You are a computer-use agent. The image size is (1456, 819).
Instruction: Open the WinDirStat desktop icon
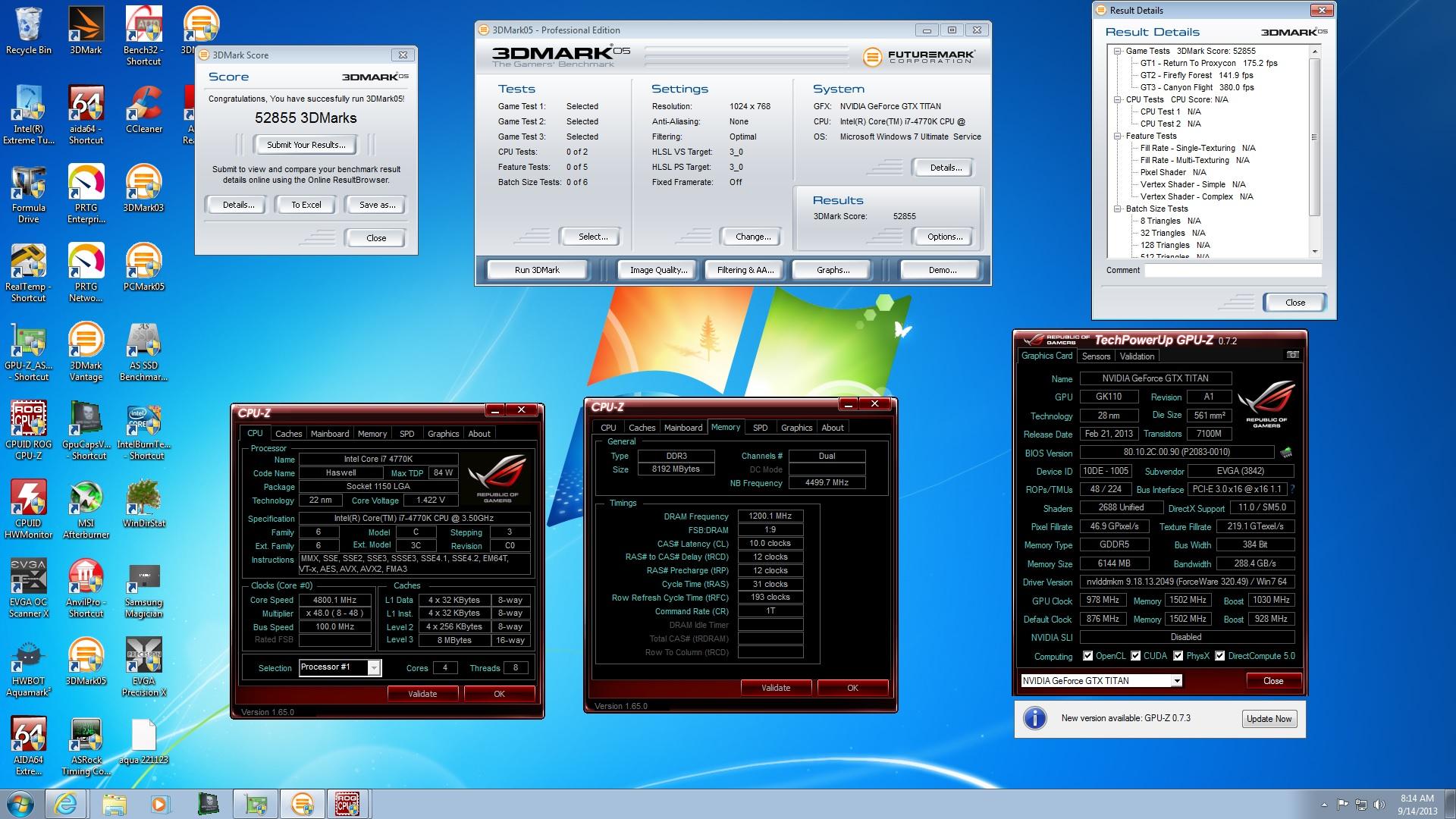pyautogui.click(x=143, y=504)
